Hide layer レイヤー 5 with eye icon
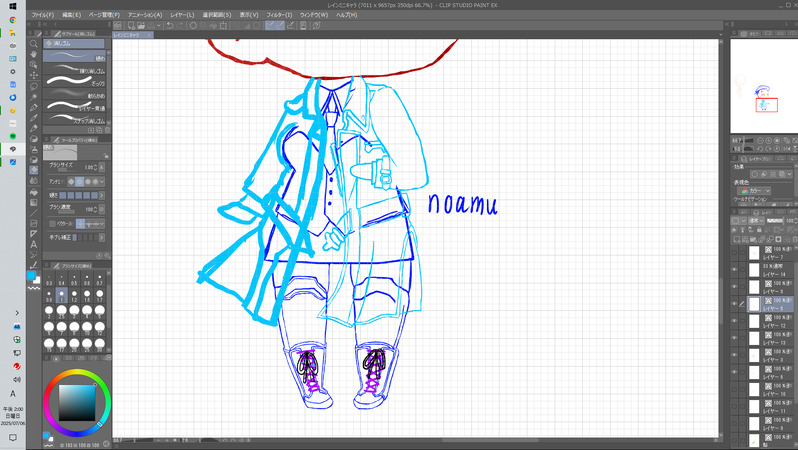The height and width of the screenshot is (450, 798). [734, 304]
